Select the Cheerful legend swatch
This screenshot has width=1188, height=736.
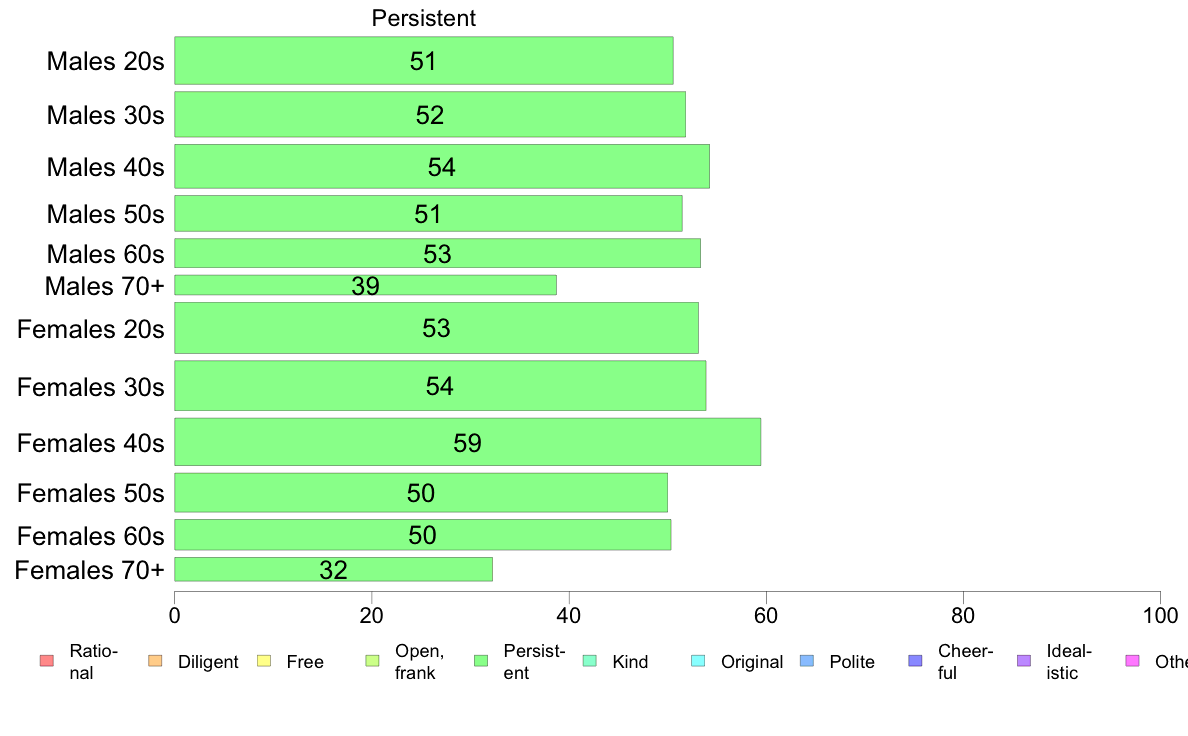pos(915,661)
